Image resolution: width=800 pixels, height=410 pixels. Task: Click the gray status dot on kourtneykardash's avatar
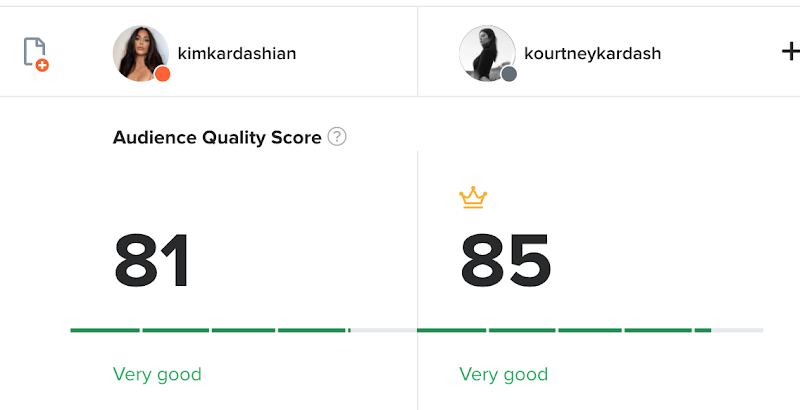509,74
